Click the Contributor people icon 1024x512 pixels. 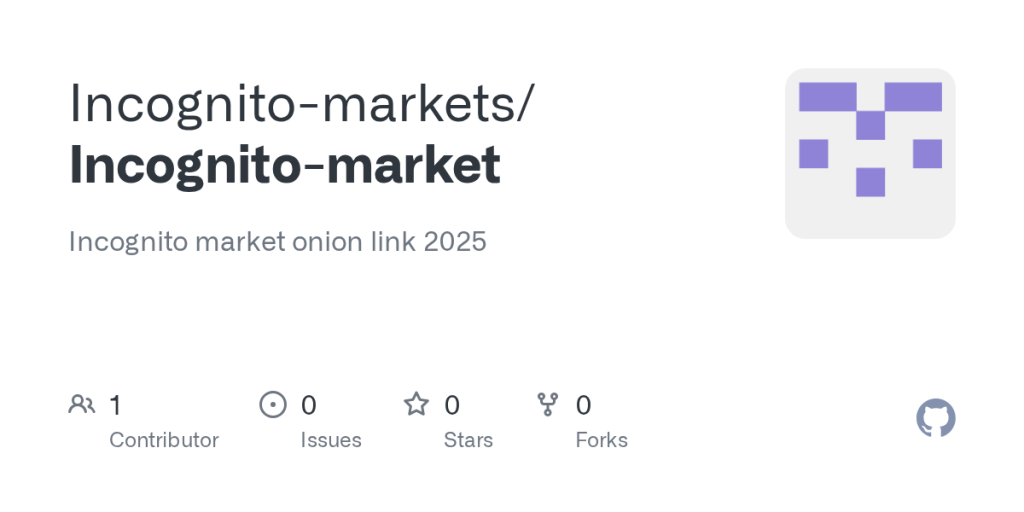click(82, 404)
